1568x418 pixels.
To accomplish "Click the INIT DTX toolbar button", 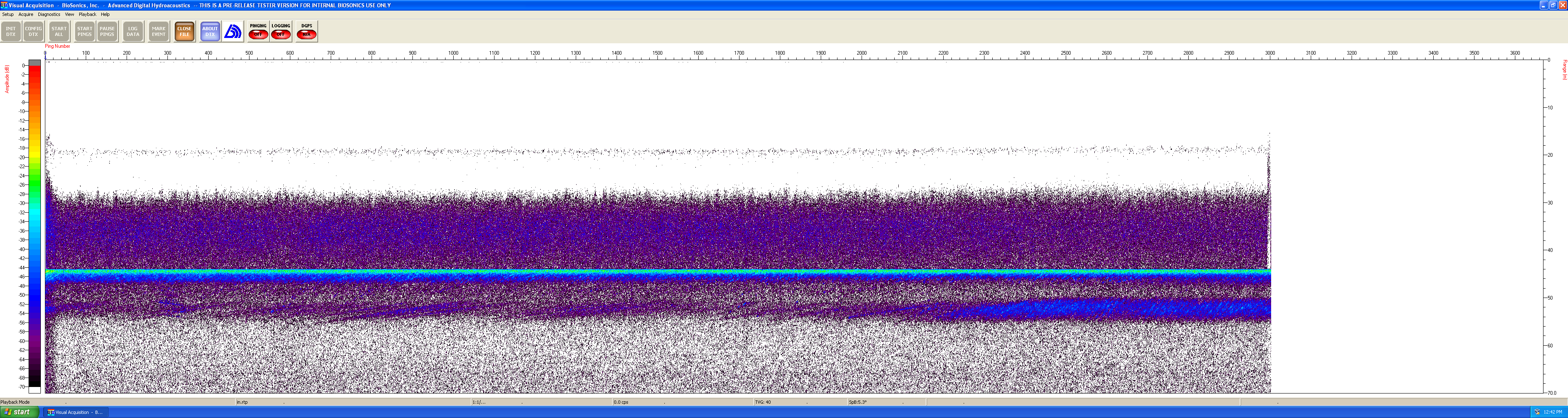I will pyautogui.click(x=11, y=31).
